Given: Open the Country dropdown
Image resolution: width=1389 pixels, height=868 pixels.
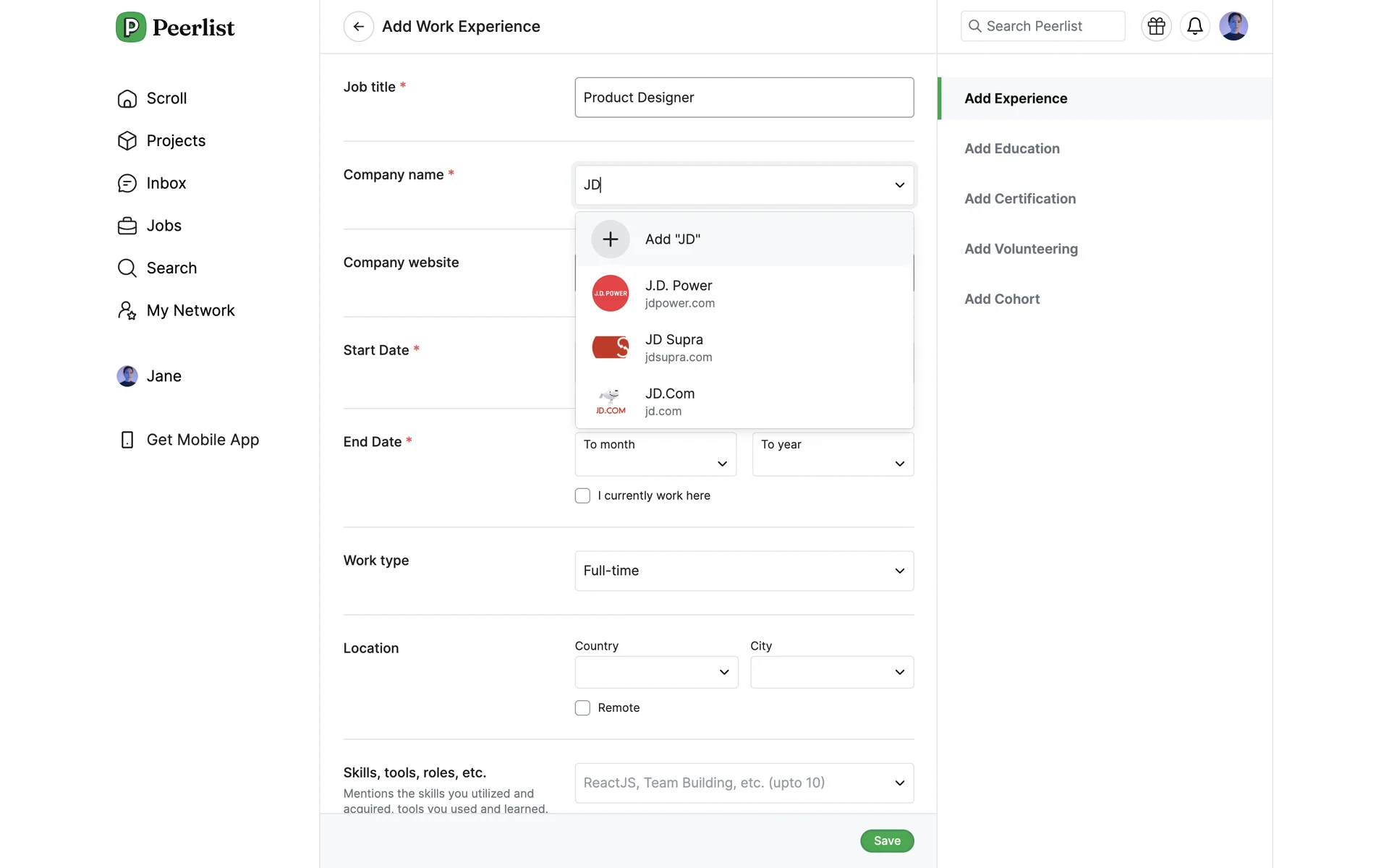Looking at the screenshot, I should (x=656, y=673).
